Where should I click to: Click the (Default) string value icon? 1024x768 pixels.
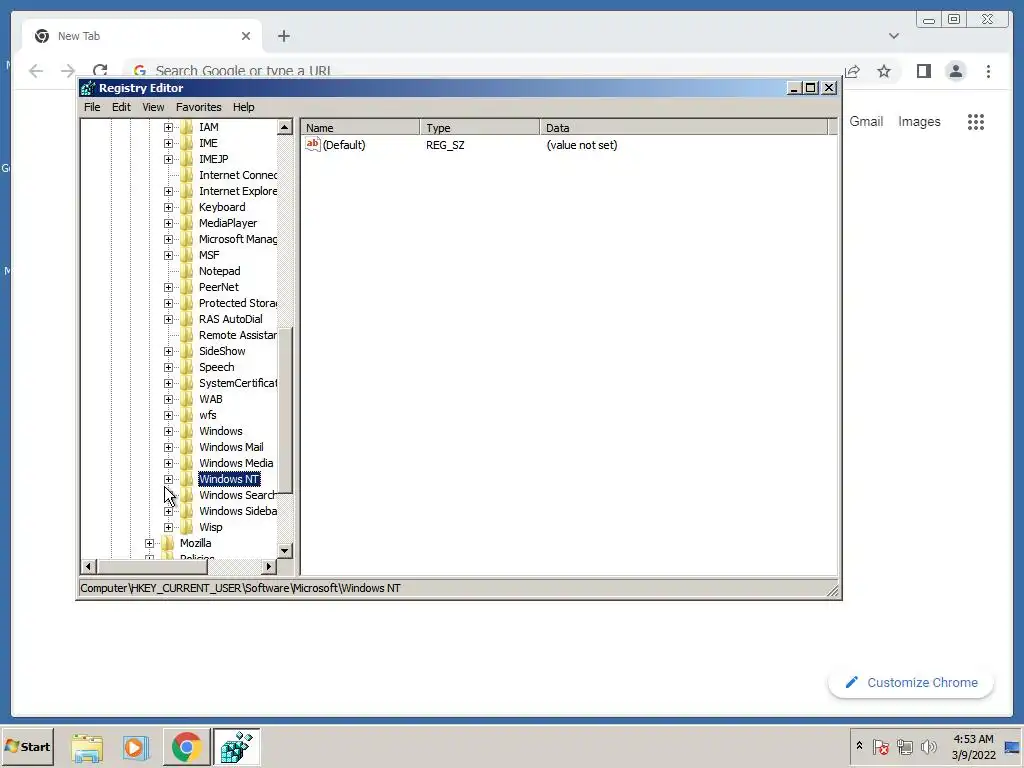coord(313,144)
